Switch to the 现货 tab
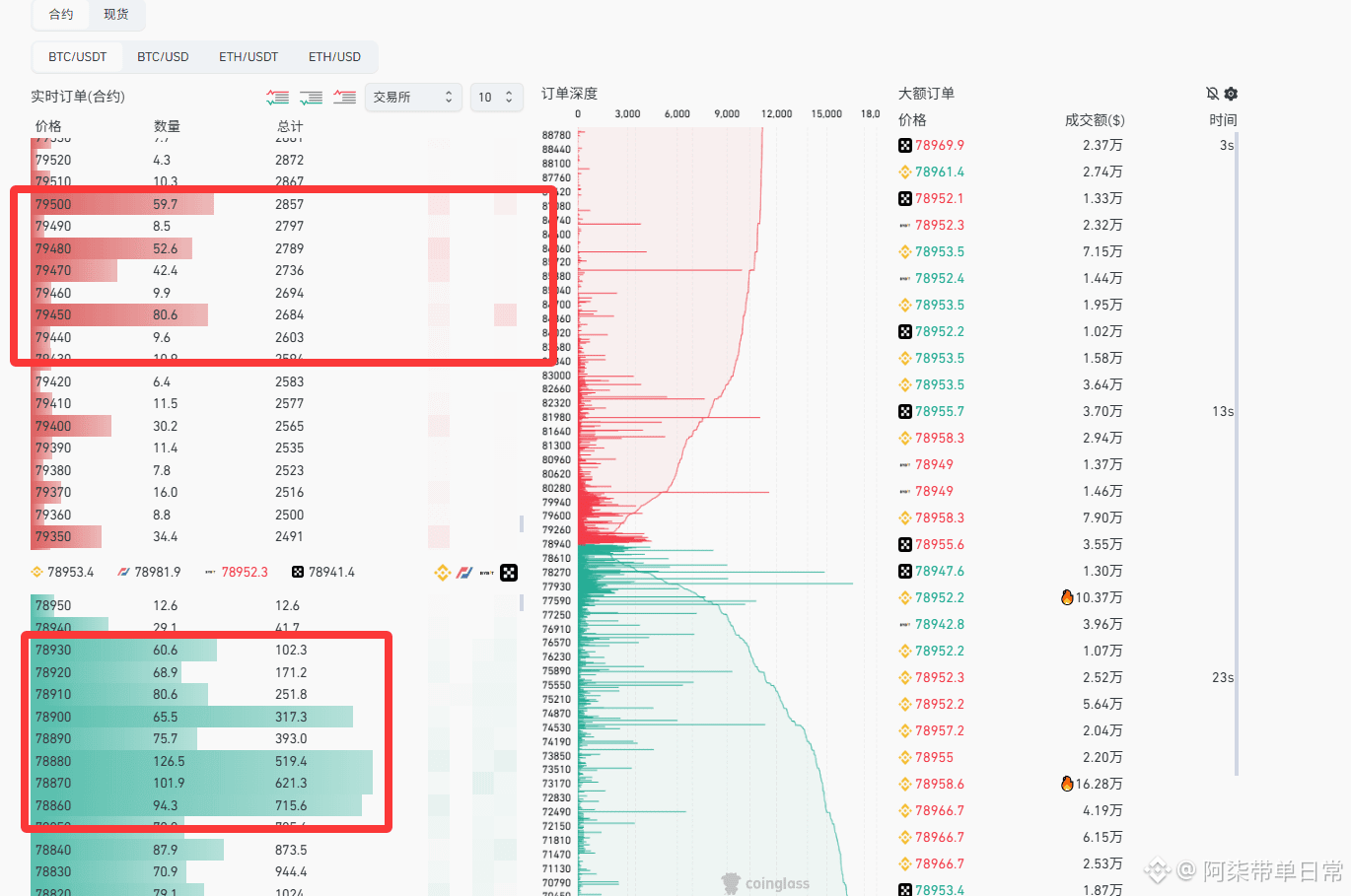Viewport: 1351px width, 896px height. 116,14
